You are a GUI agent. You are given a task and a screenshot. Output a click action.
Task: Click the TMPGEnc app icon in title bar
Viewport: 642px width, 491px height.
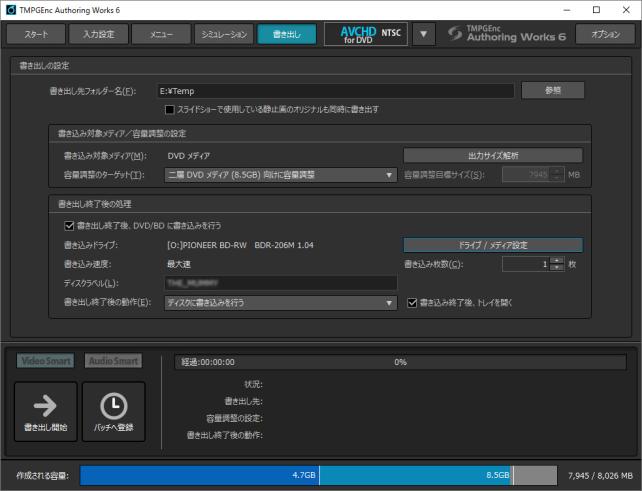click(11, 10)
